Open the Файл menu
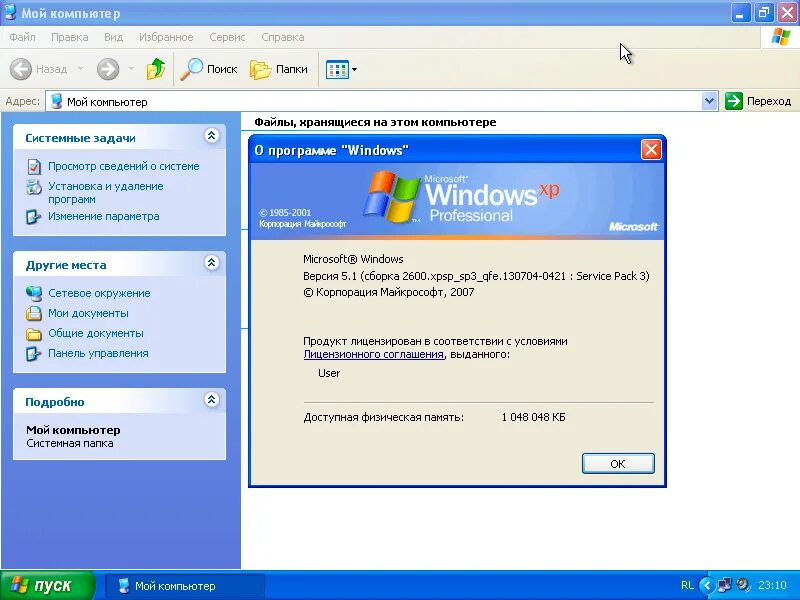800x600 pixels. [x=22, y=37]
